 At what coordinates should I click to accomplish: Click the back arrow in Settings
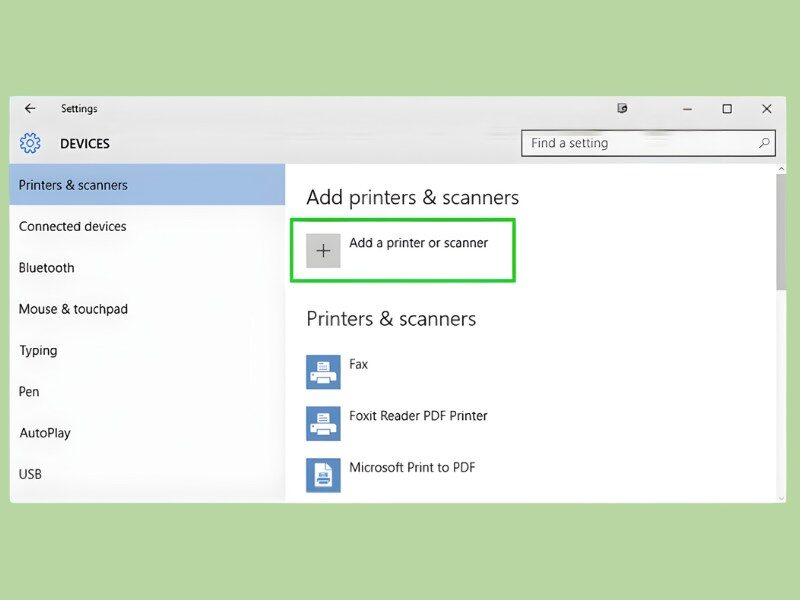(30, 109)
